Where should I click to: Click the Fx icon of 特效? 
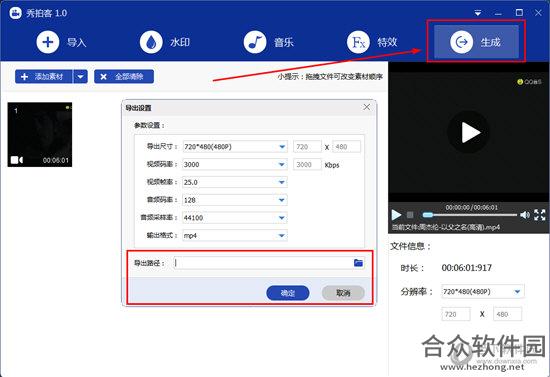pyautogui.click(x=358, y=42)
